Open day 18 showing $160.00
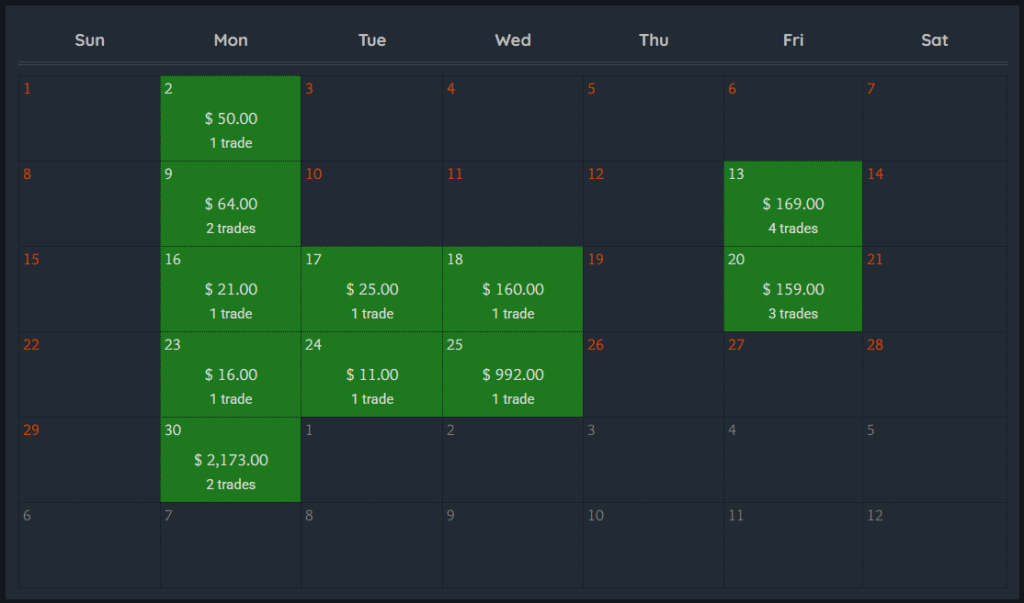 512,289
